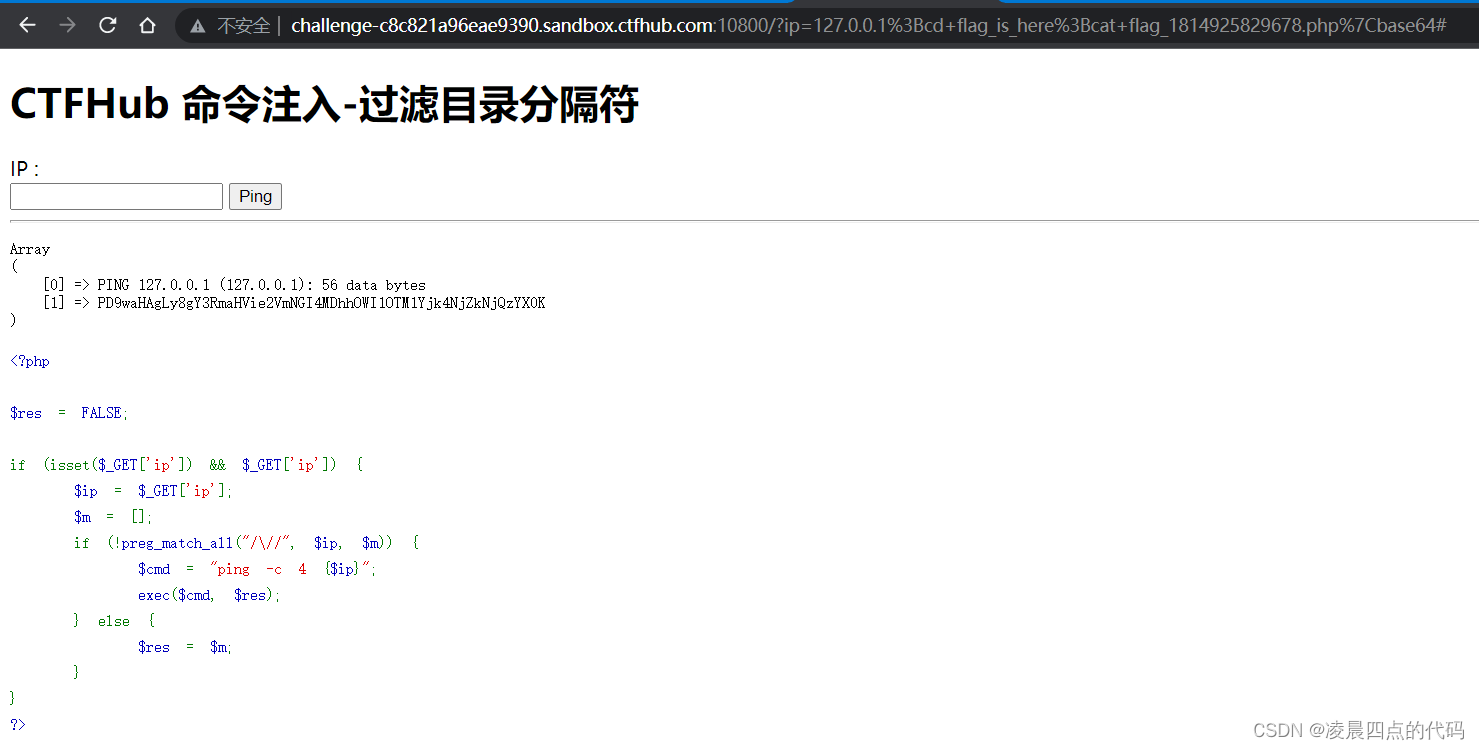1479x750 pixels.
Task: Click the IP field label
Action: (x=24, y=169)
